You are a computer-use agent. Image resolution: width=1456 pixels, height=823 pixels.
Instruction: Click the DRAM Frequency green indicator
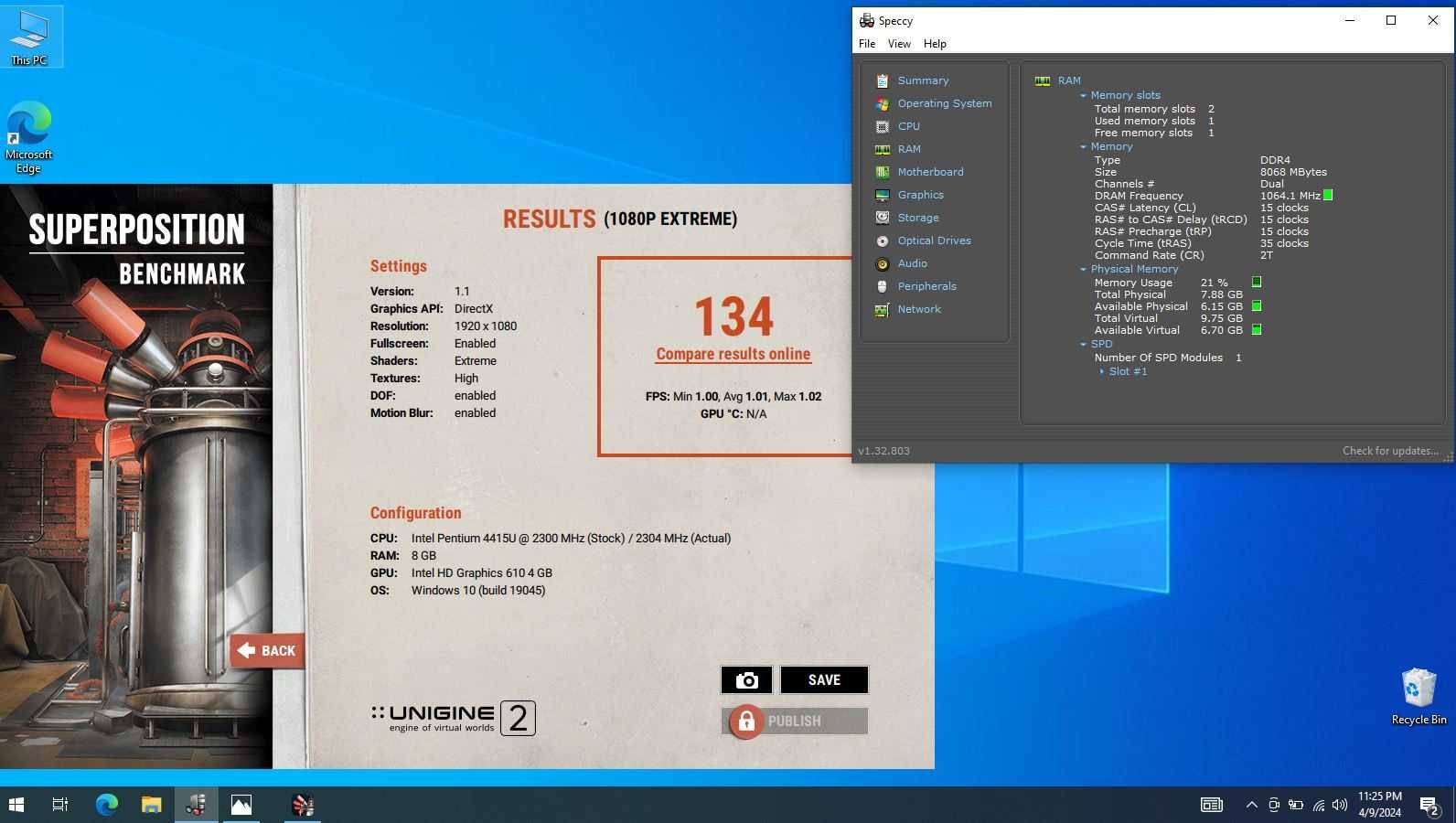(x=1328, y=195)
